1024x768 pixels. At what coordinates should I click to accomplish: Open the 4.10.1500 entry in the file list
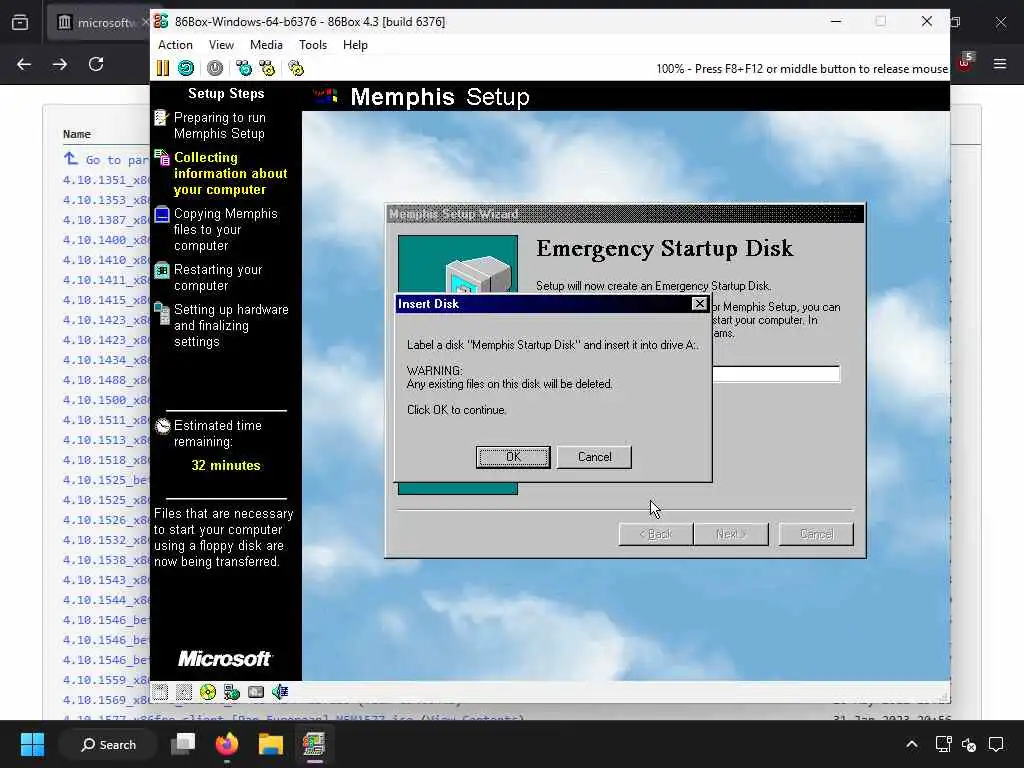[x=106, y=400]
